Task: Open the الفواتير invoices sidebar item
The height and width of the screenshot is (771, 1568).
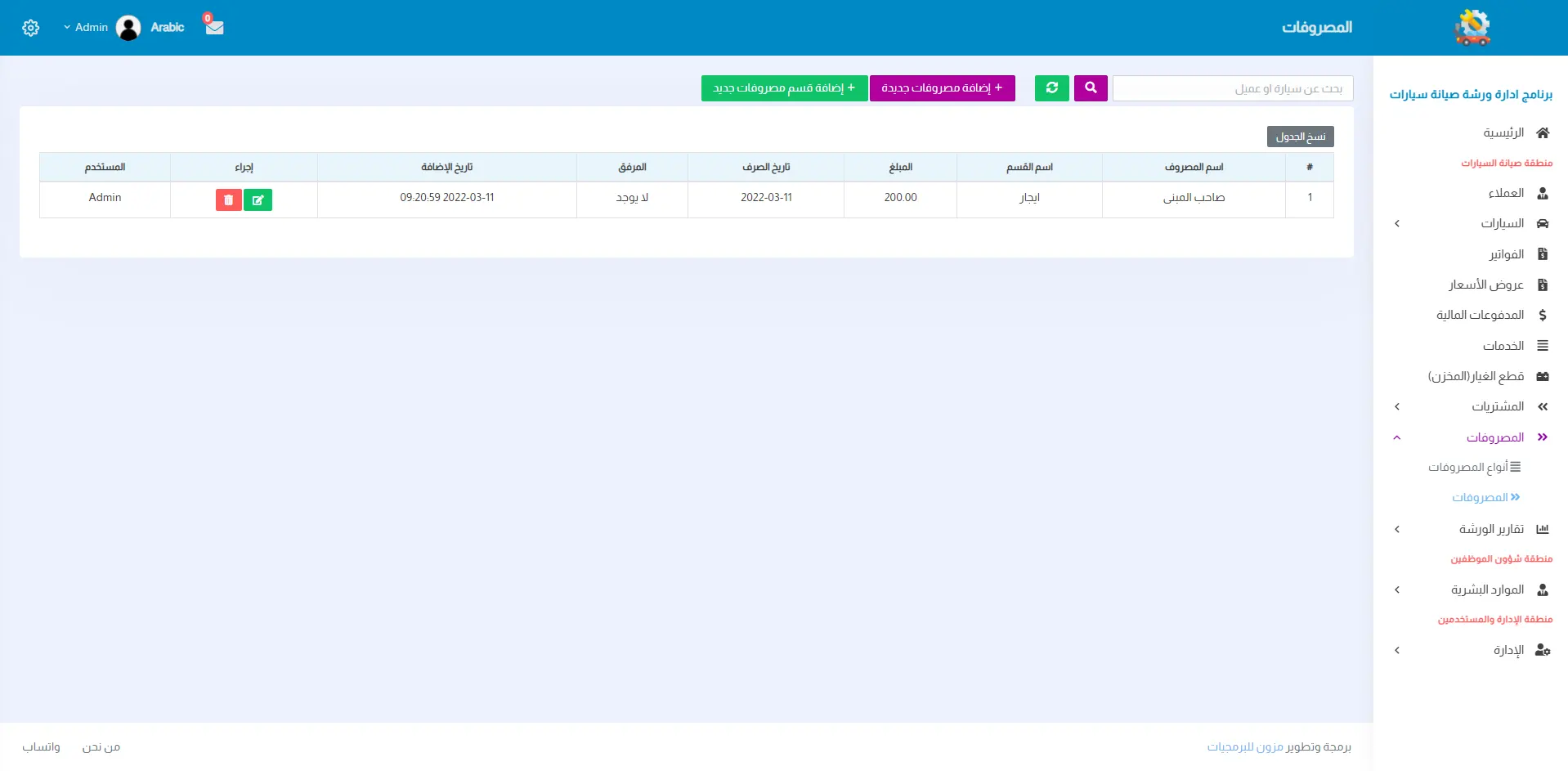Action: (1506, 254)
